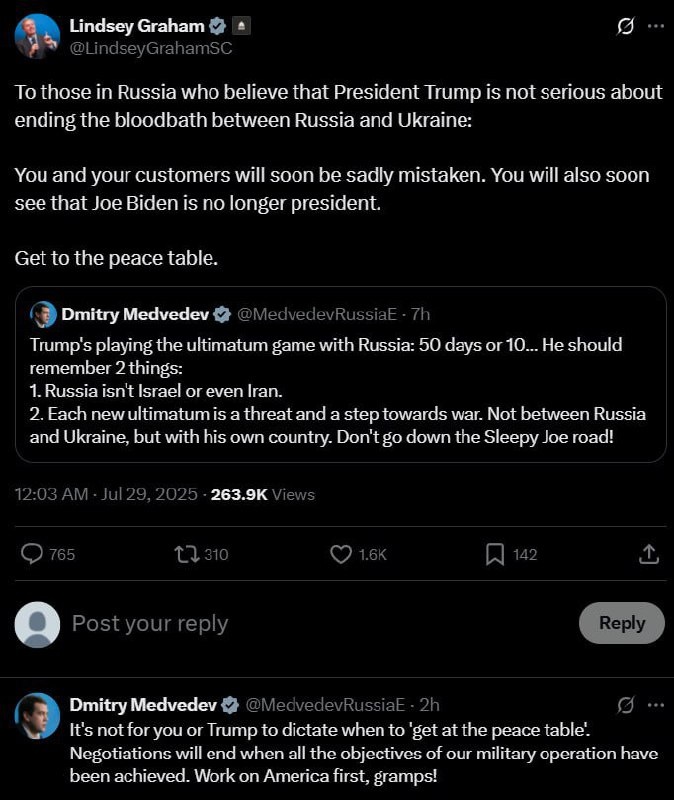Click the verified checkmark beside Lindsey Graham's name
The height and width of the screenshot is (800, 674).
click(x=218, y=26)
